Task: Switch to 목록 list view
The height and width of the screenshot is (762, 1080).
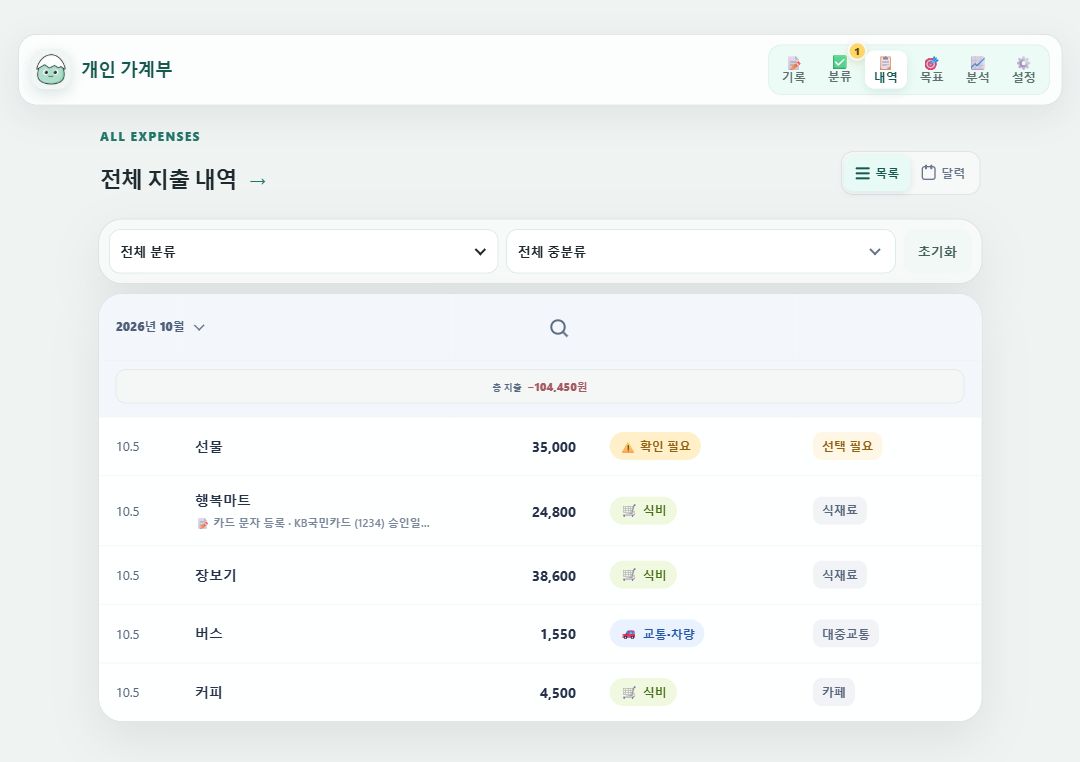Action: pyautogui.click(x=877, y=173)
